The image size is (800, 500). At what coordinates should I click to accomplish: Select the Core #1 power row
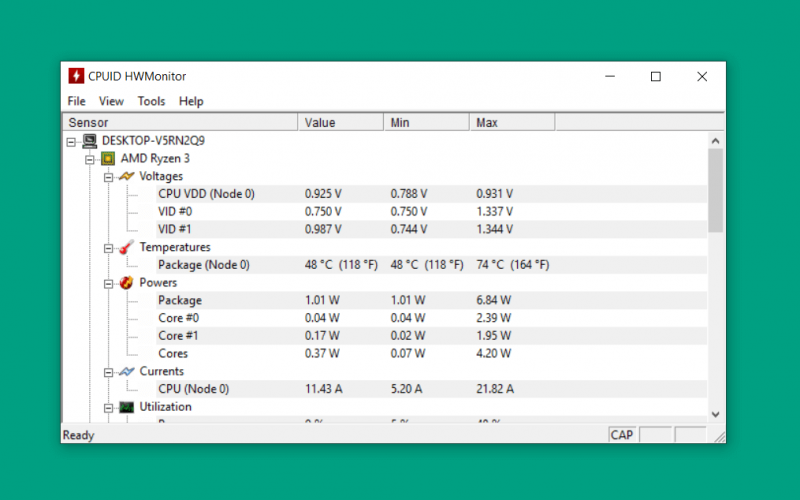pyautogui.click(x=431, y=336)
